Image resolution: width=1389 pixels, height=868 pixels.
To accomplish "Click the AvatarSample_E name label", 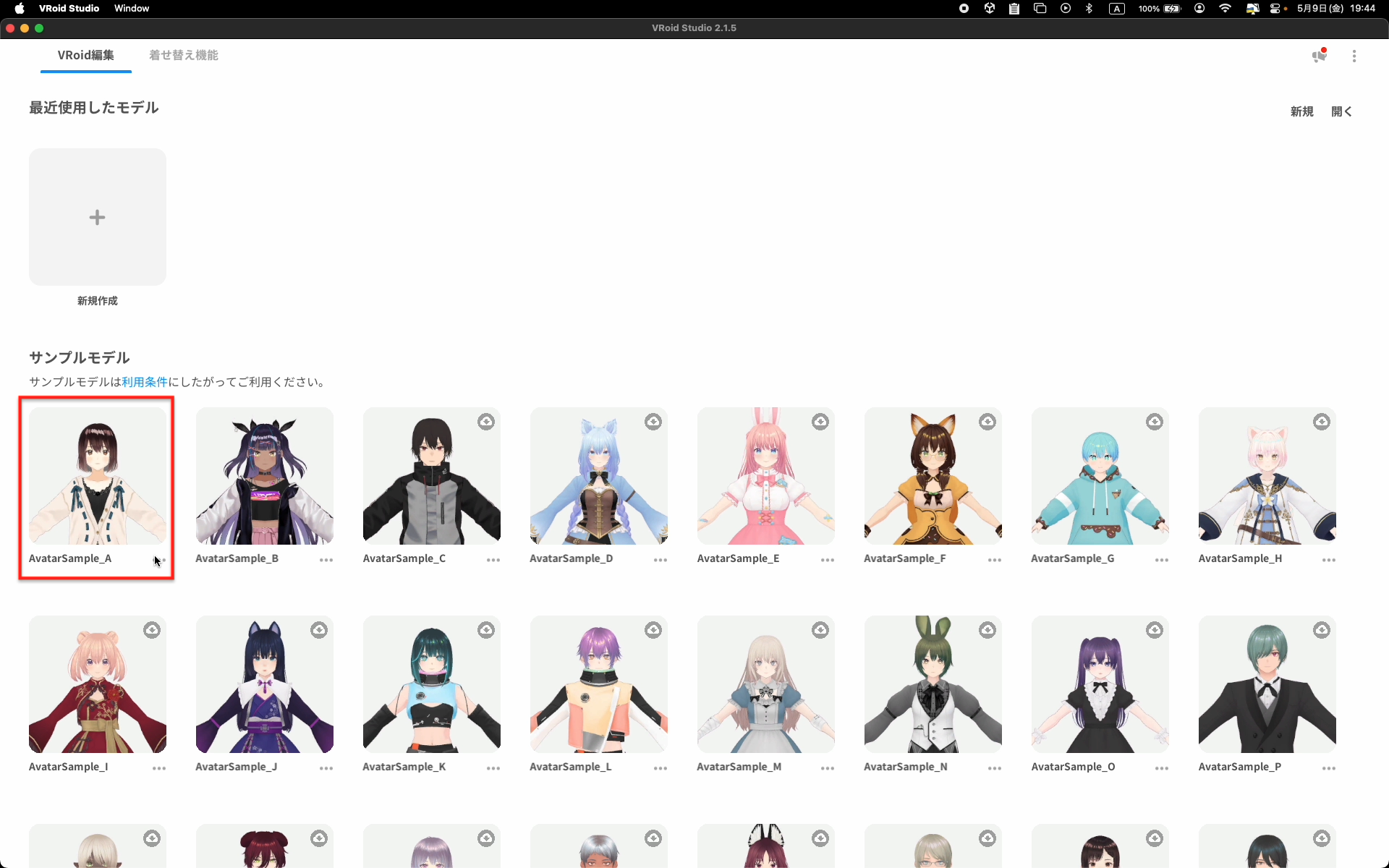I will click(738, 558).
